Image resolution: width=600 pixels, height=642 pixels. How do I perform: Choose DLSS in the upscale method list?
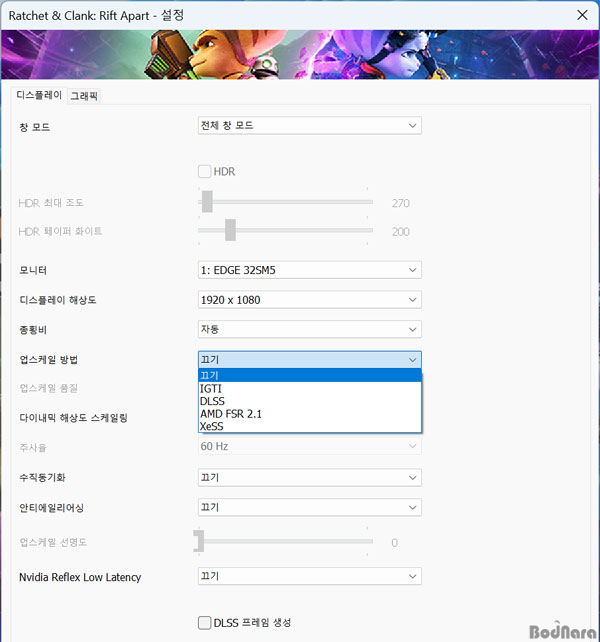click(x=310, y=401)
